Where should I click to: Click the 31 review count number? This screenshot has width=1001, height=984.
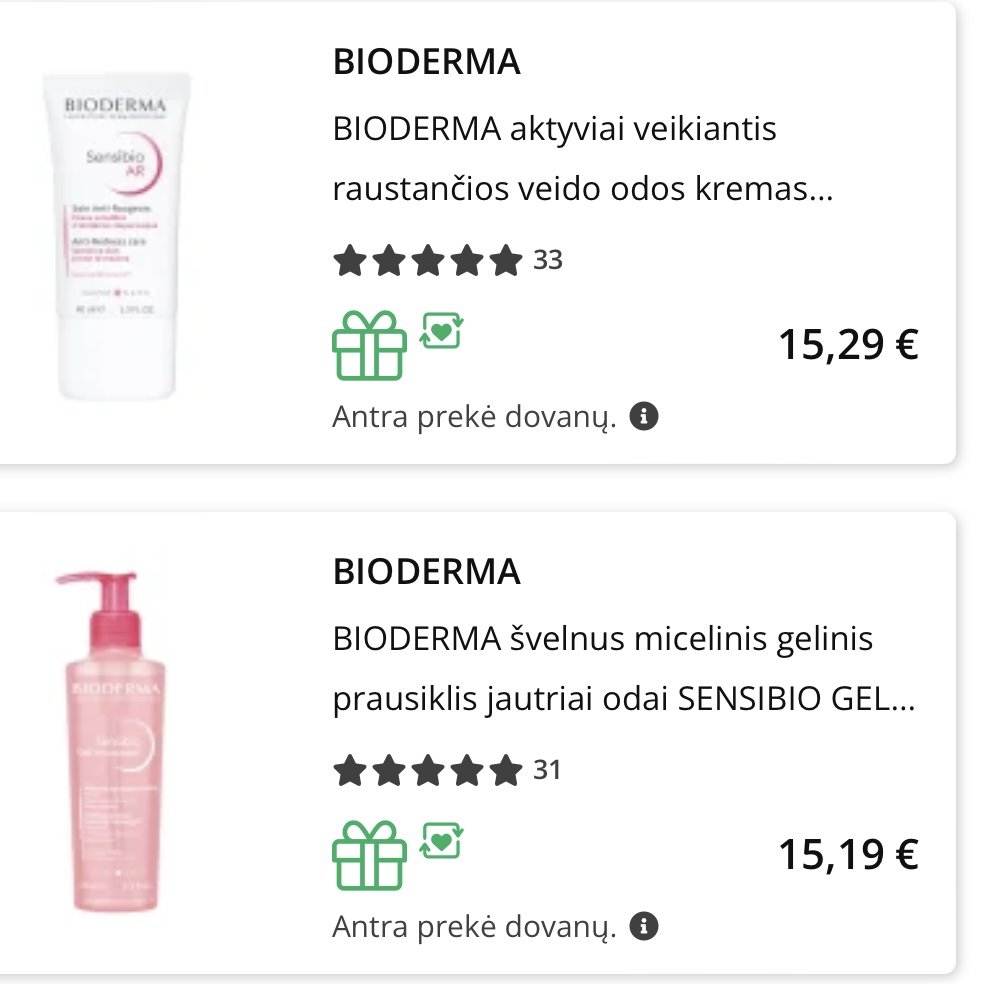click(547, 770)
